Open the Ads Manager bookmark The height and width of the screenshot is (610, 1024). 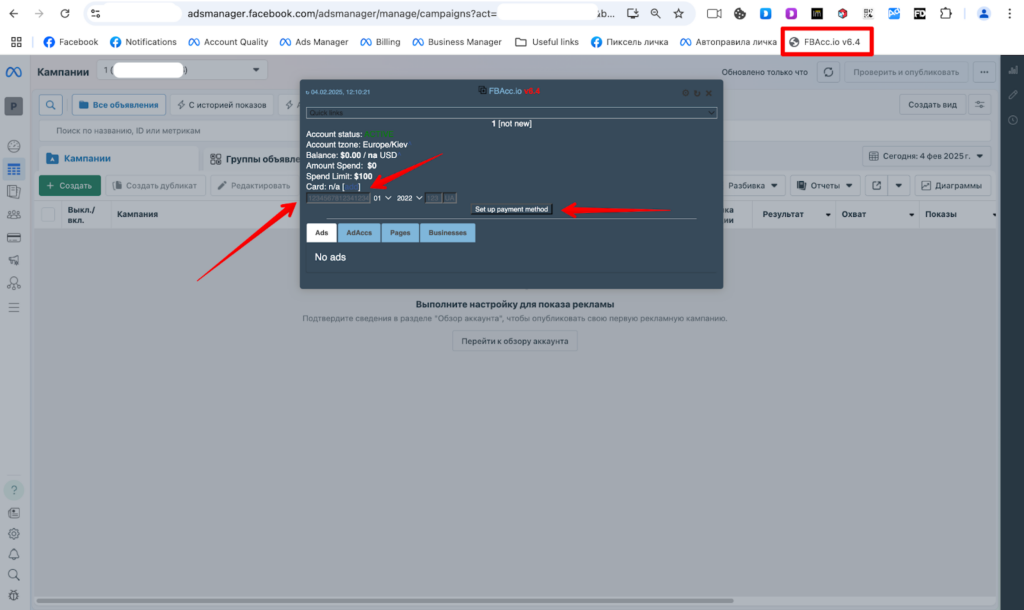click(x=314, y=42)
